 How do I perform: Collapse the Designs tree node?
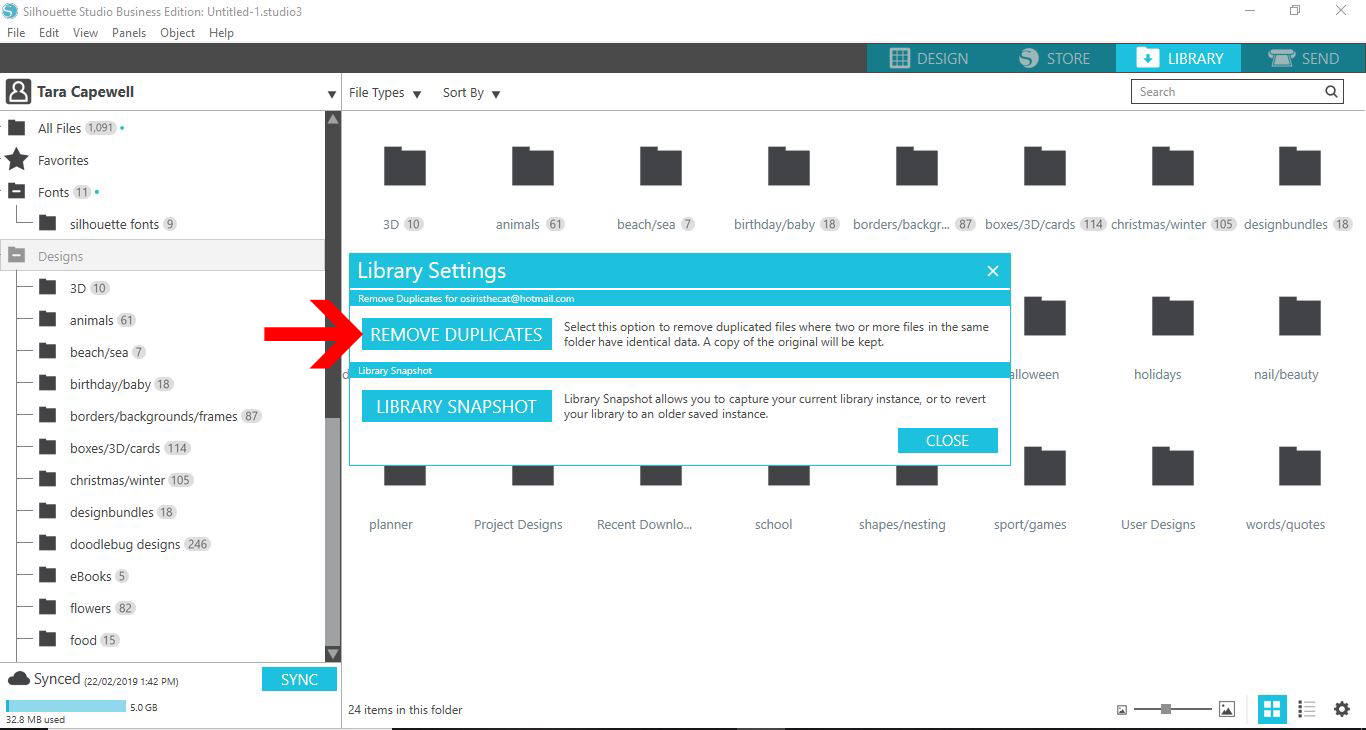click(17, 255)
